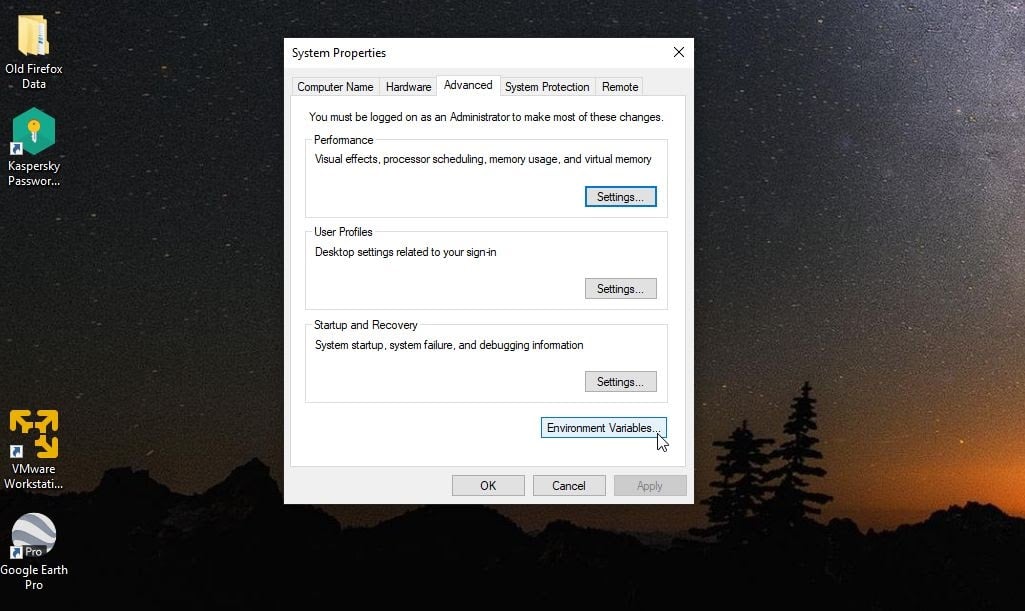Open Startup and Recovery Settings button
The image size is (1025, 611).
[x=620, y=382]
